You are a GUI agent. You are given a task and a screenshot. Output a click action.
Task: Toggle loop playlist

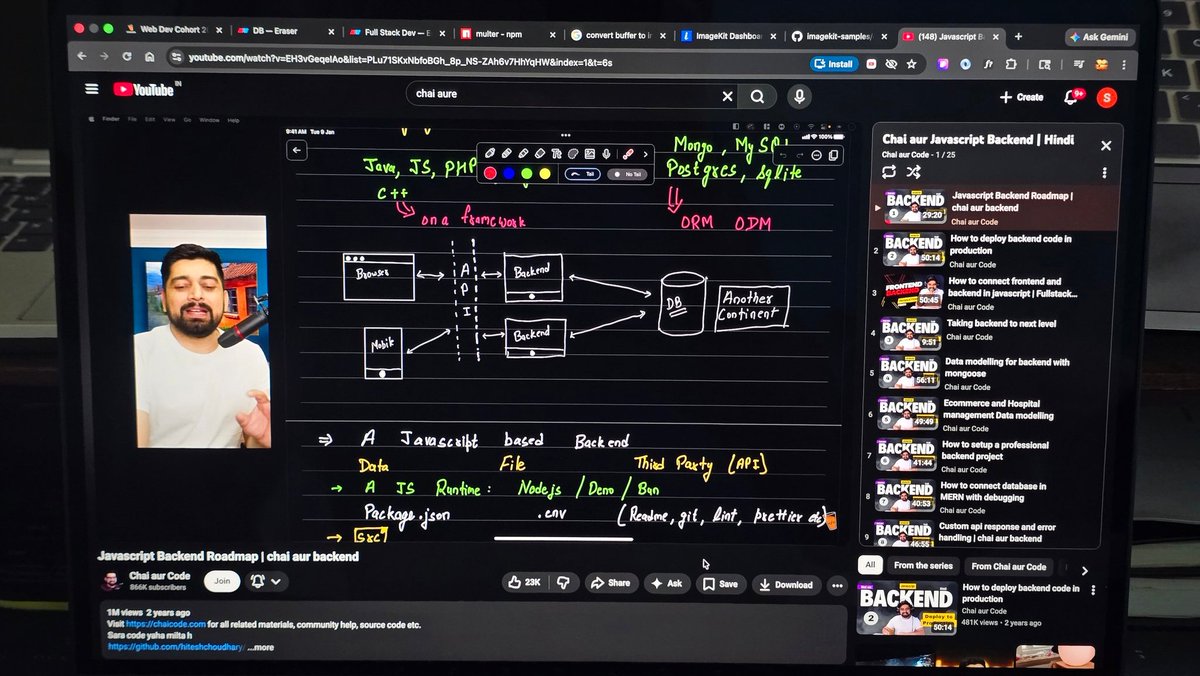(x=888, y=172)
